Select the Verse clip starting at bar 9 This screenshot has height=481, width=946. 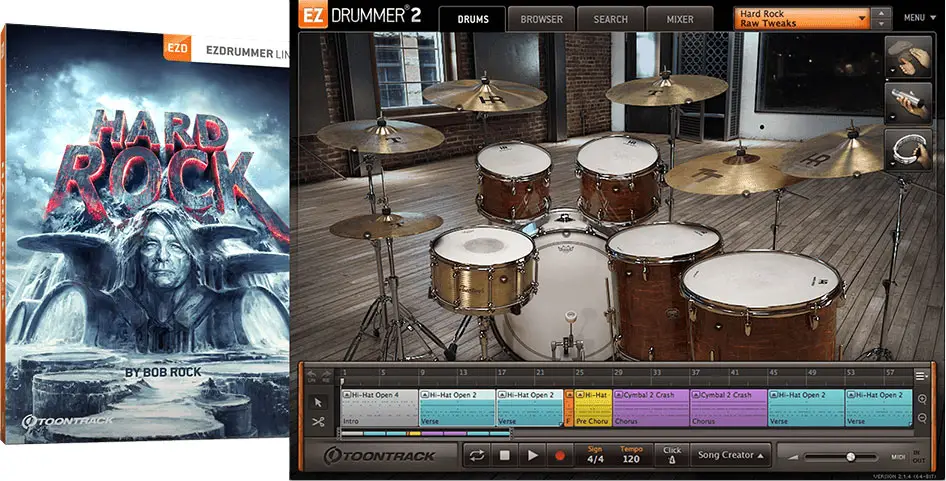(x=457, y=408)
